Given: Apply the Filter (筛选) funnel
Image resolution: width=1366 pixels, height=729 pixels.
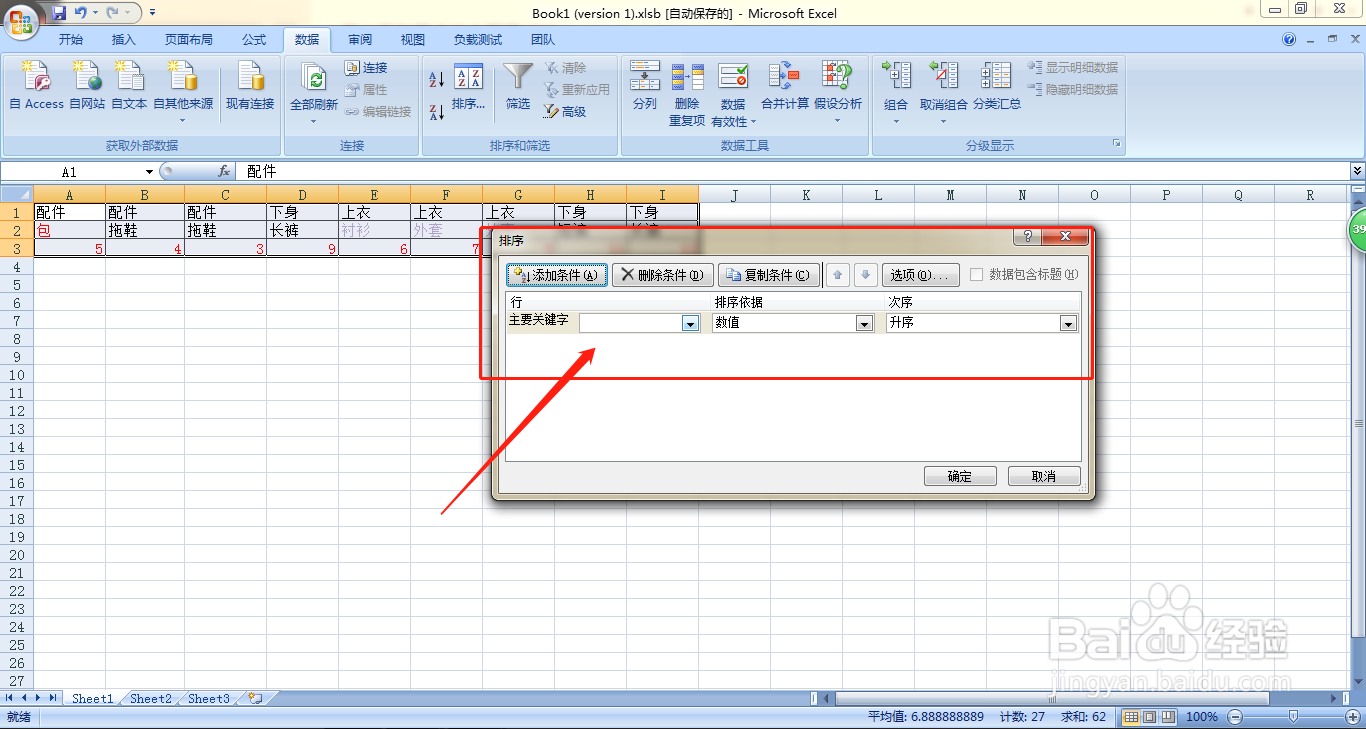Looking at the screenshot, I should (x=518, y=88).
